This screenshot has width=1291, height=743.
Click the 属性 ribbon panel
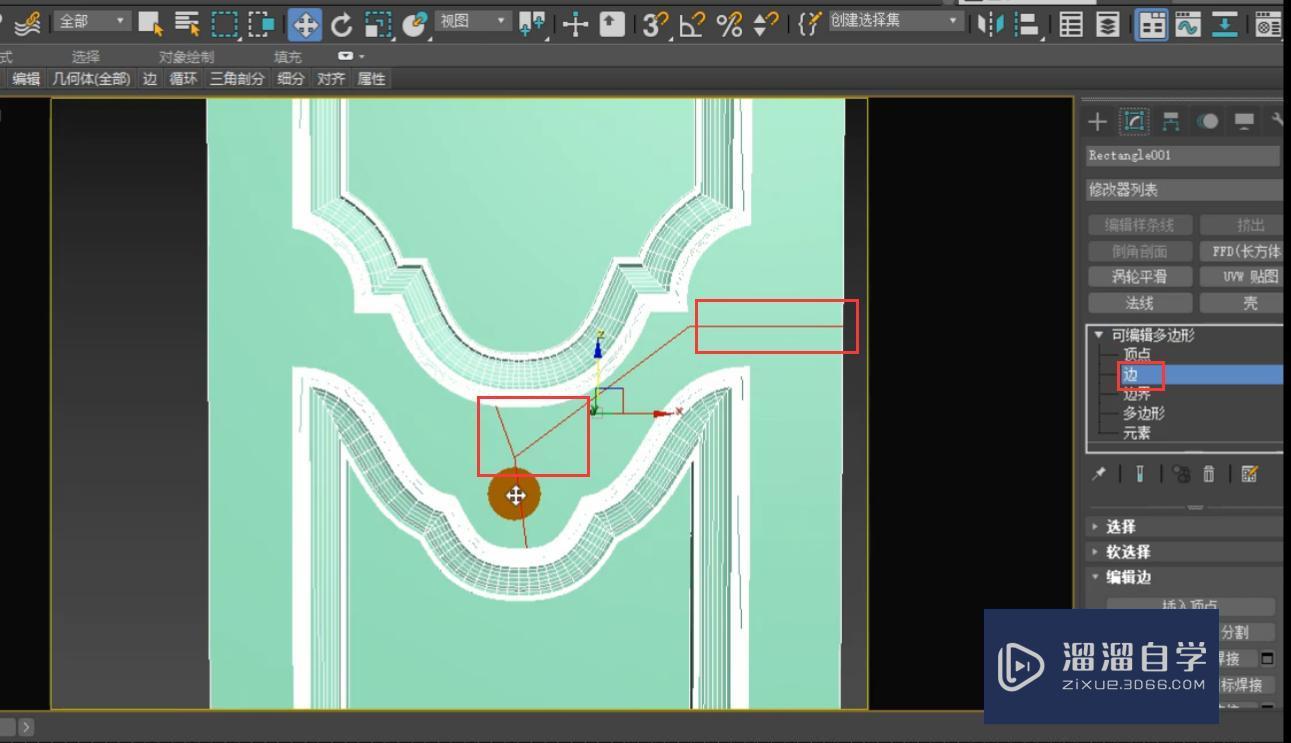click(x=371, y=79)
